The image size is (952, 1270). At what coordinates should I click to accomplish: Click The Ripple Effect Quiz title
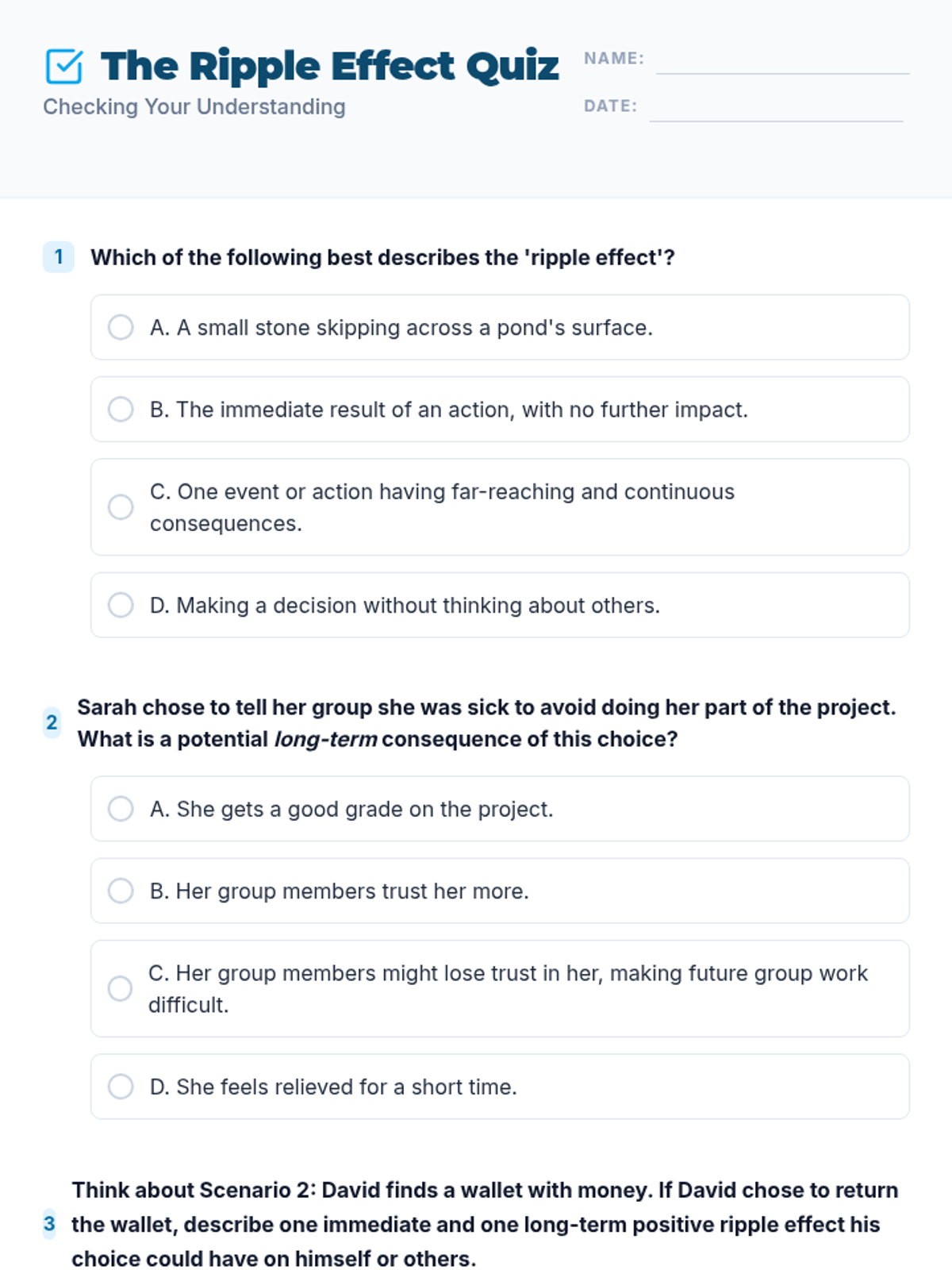pyautogui.click(x=329, y=66)
